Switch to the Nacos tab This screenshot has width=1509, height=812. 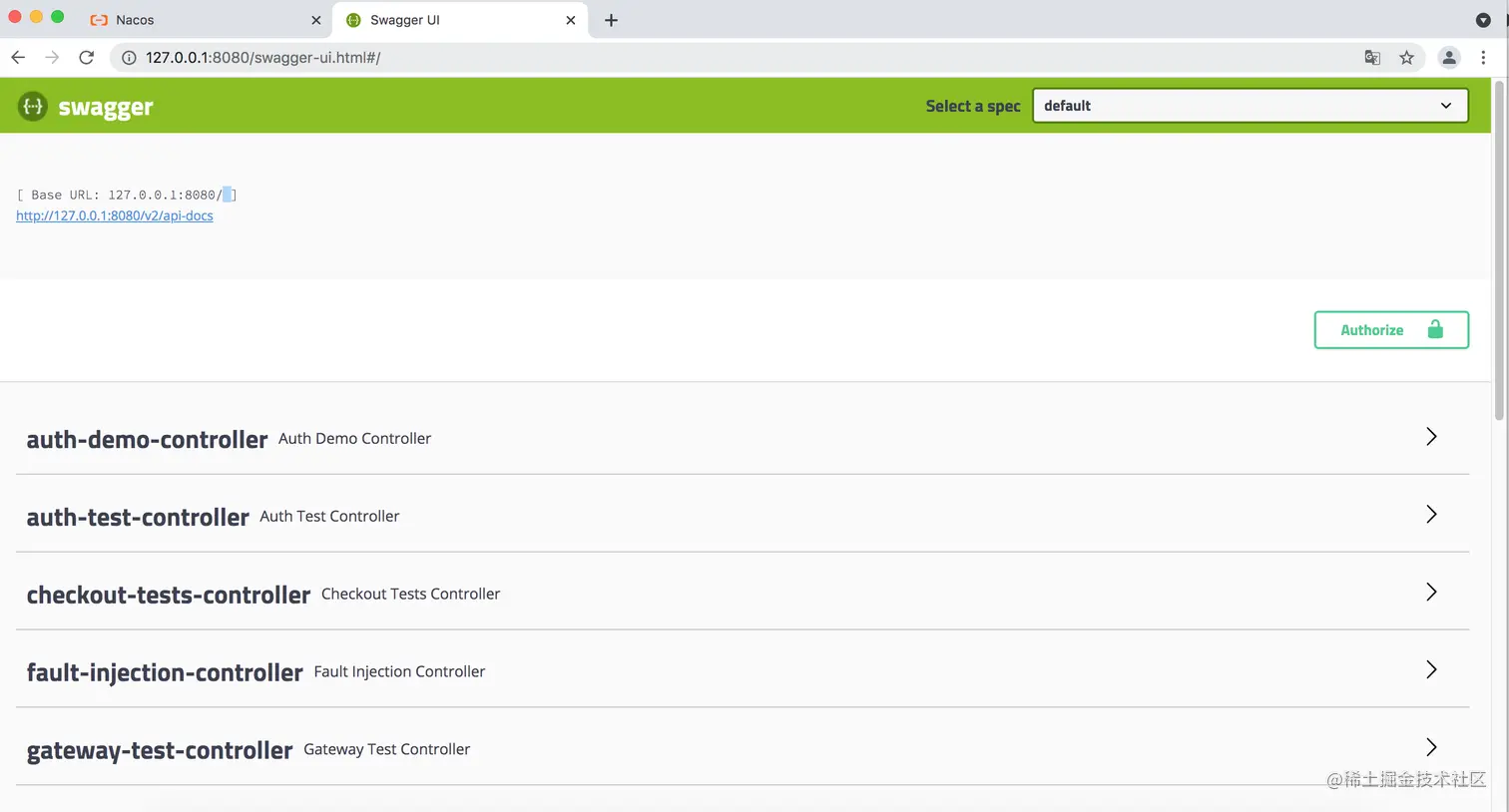(x=206, y=20)
